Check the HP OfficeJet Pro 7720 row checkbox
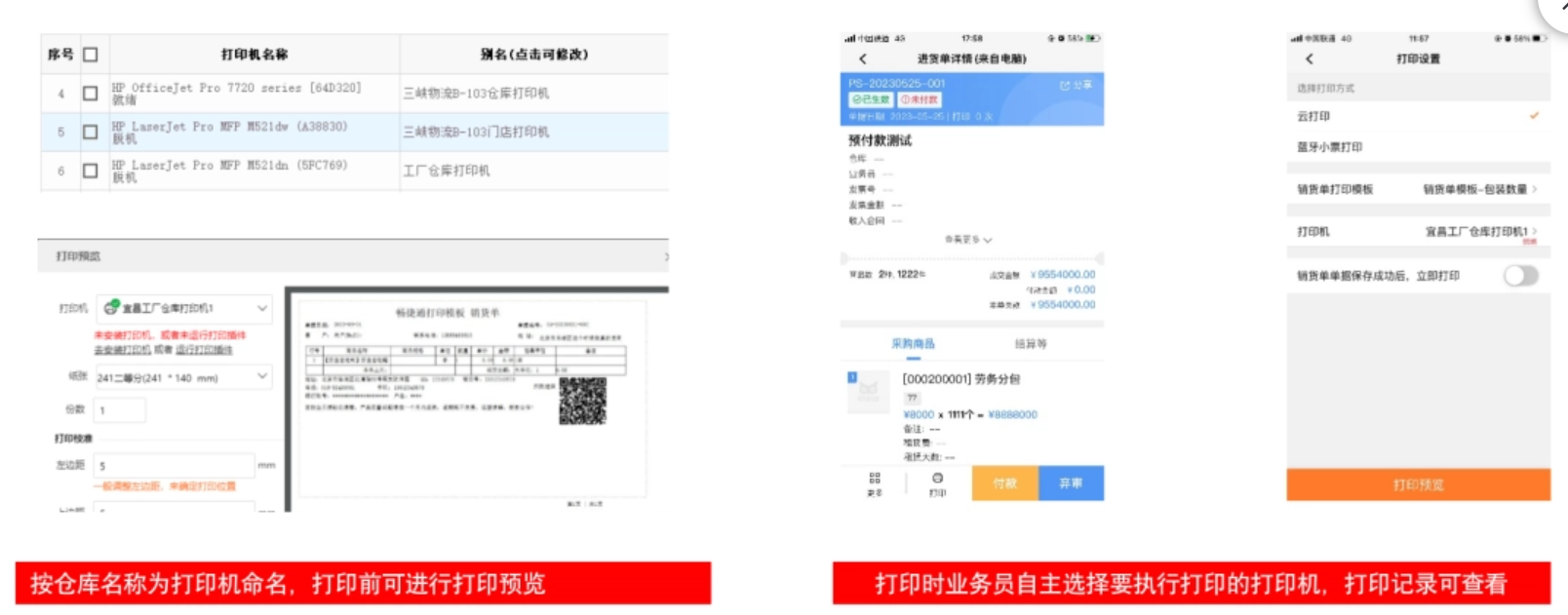This screenshot has height=615, width=1568. pos(91,94)
